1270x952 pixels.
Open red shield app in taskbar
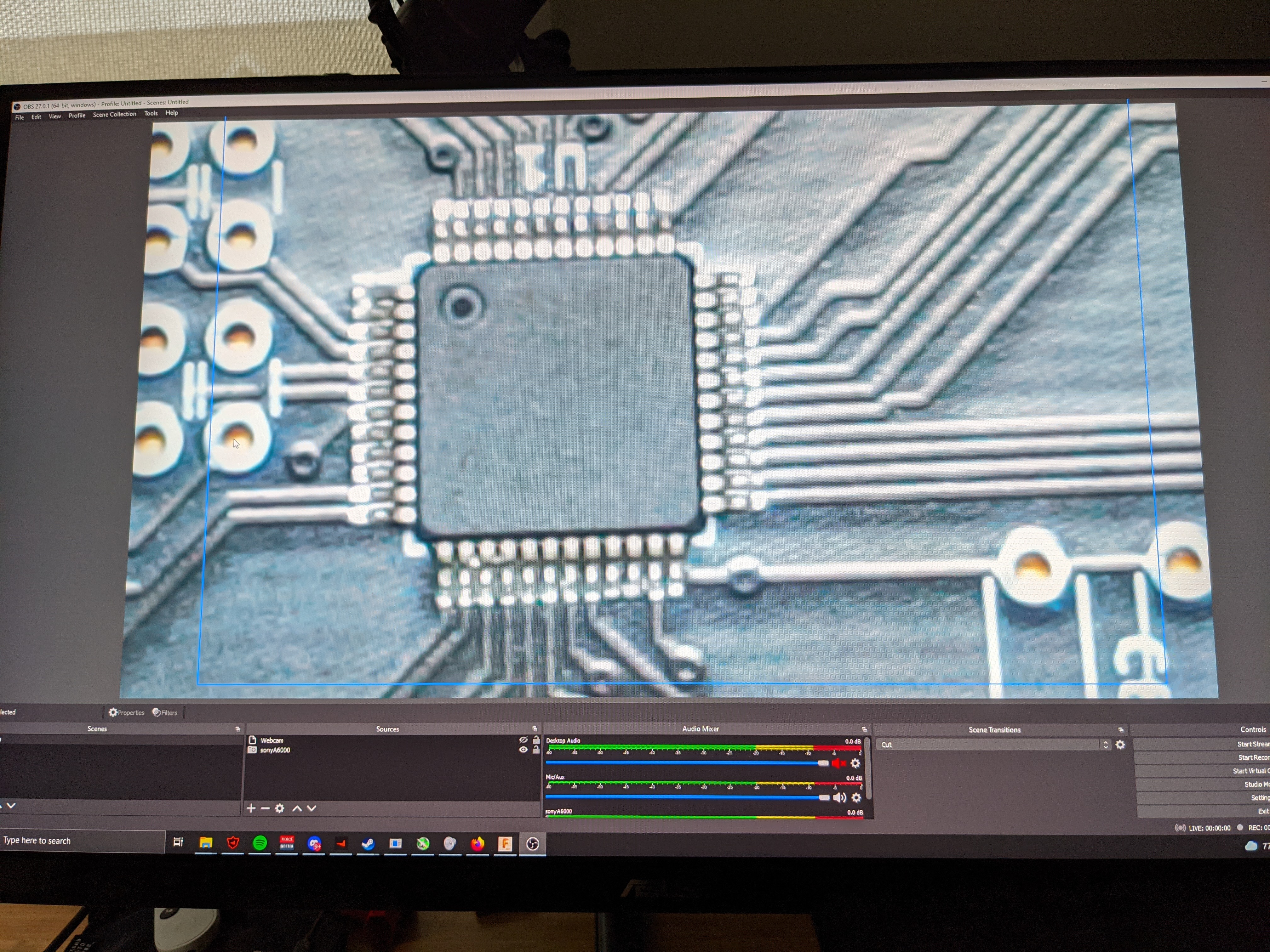[x=232, y=843]
